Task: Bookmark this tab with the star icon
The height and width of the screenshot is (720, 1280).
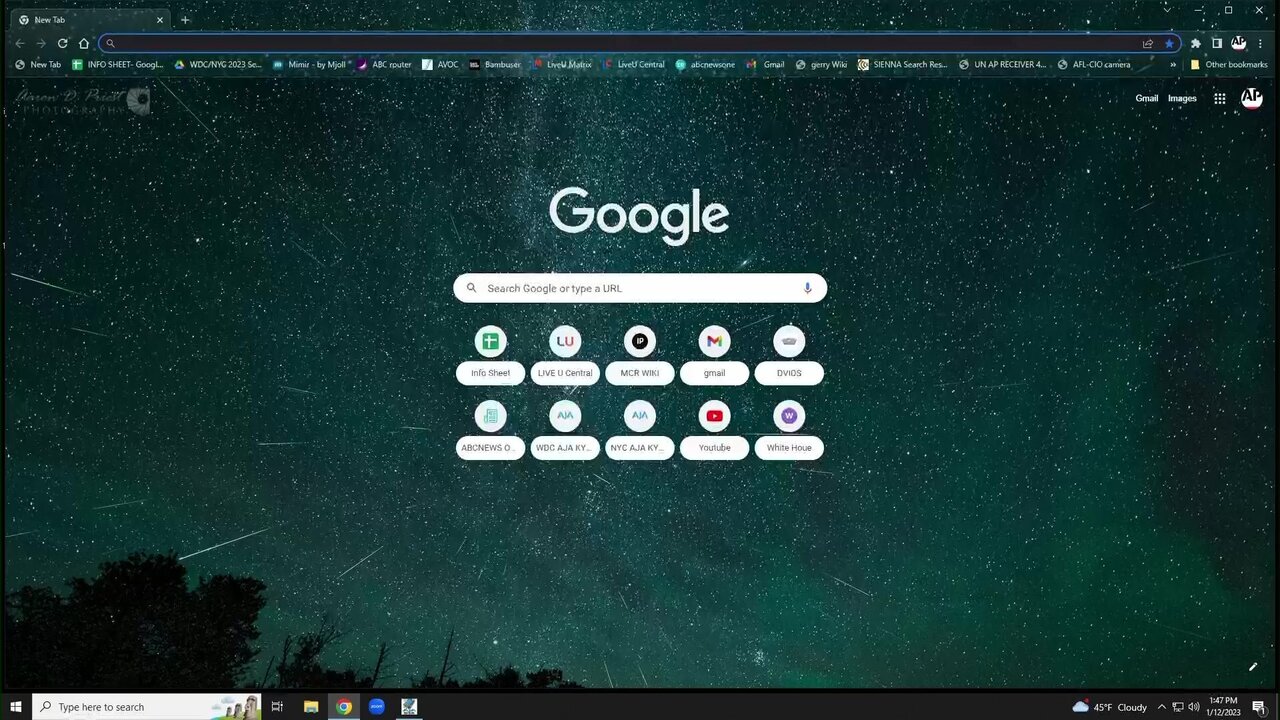Action: tap(1169, 43)
